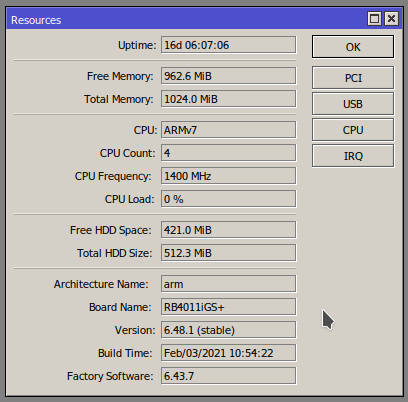408x402 pixels.
Task: Click the 'Total HDD Size:' label
Action: click(x=115, y=253)
